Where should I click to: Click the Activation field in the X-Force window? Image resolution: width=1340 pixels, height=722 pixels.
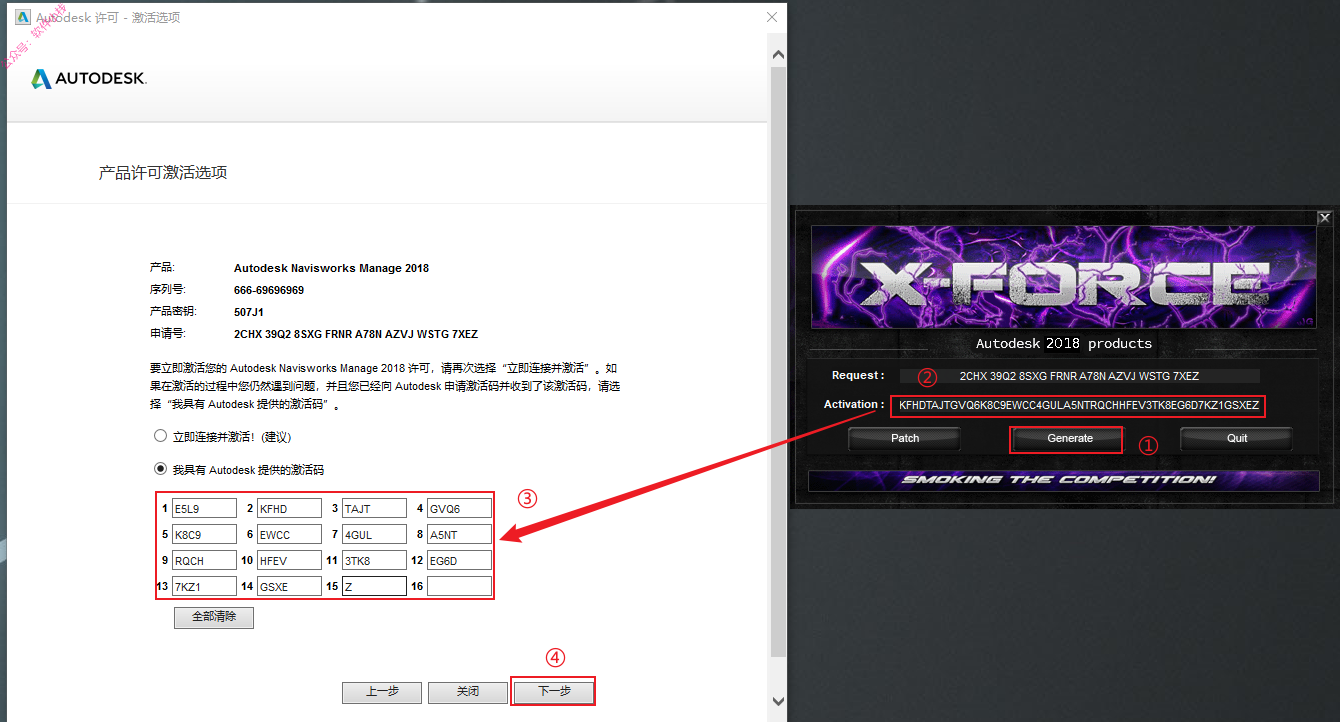coord(1078,406)
